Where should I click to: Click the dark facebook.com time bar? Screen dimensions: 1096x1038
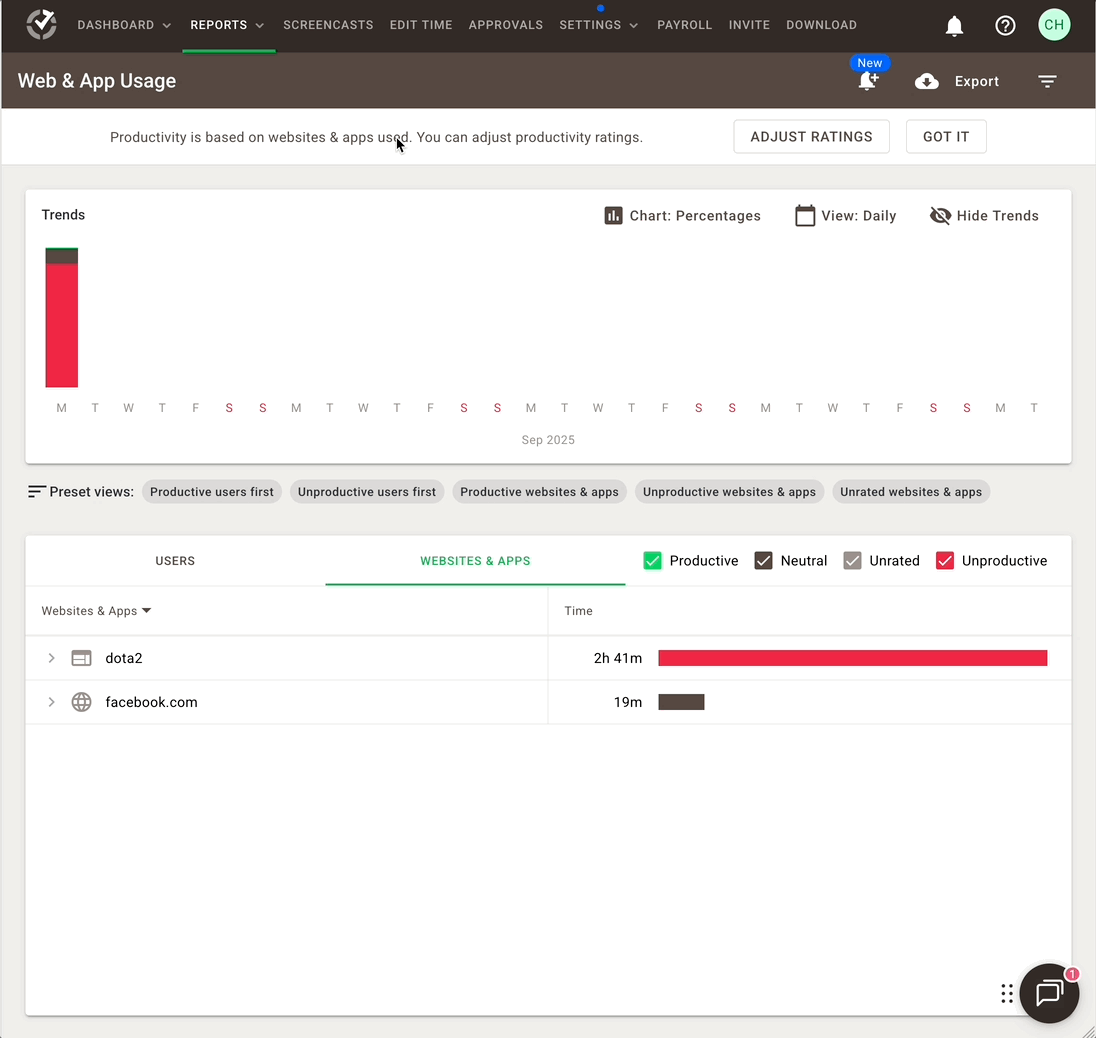pyautogui.click(x=682, y=702)
